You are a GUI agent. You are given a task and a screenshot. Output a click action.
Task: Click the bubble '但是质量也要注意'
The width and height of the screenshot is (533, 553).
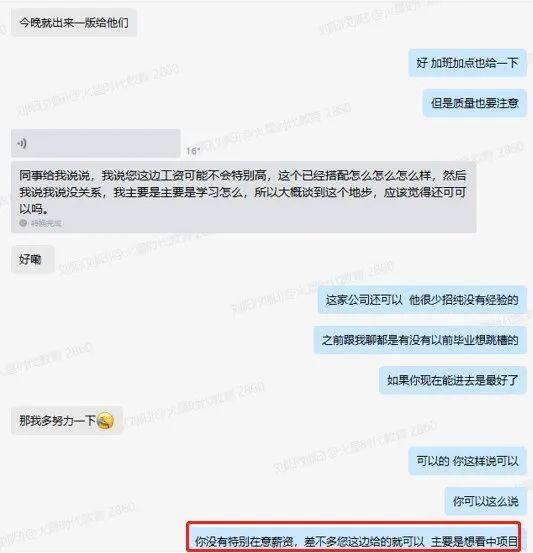pos(474,103)
